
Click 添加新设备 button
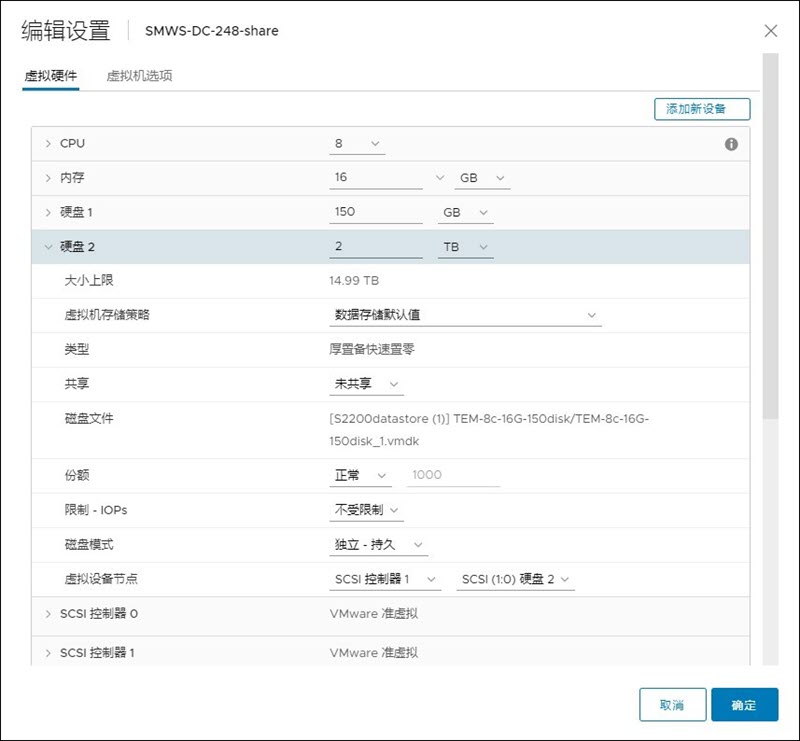pyautogui.click(x=701, y=109)
